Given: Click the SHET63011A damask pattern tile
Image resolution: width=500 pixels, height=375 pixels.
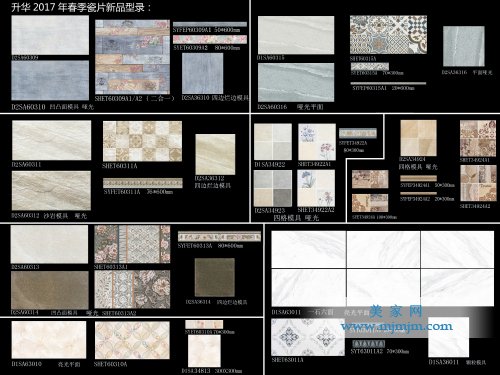Looking at the screenshot, I should pyautogui.click(x=308, y=337).
